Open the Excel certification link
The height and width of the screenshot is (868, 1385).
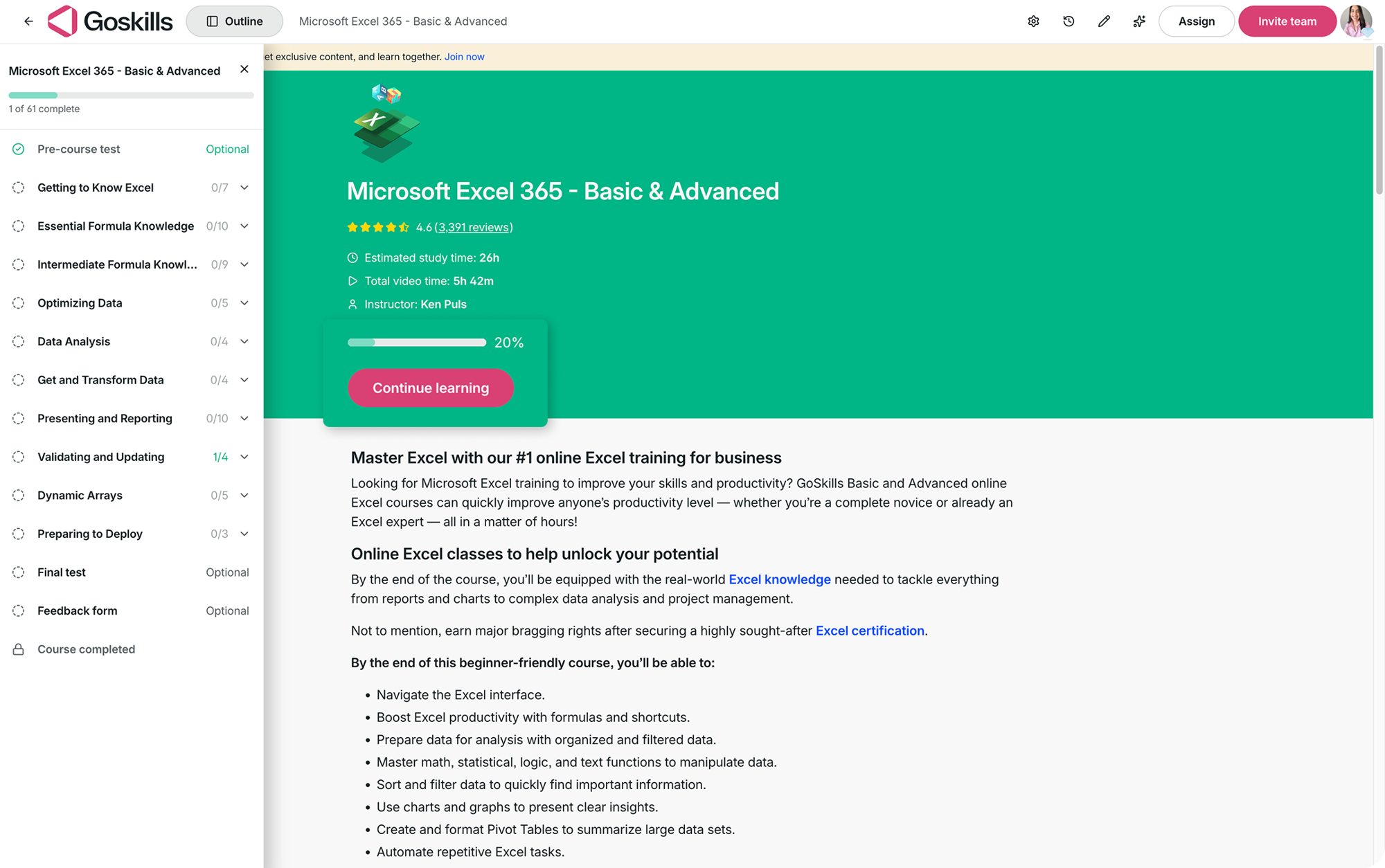pyautogui.click(x=870, y=631)
